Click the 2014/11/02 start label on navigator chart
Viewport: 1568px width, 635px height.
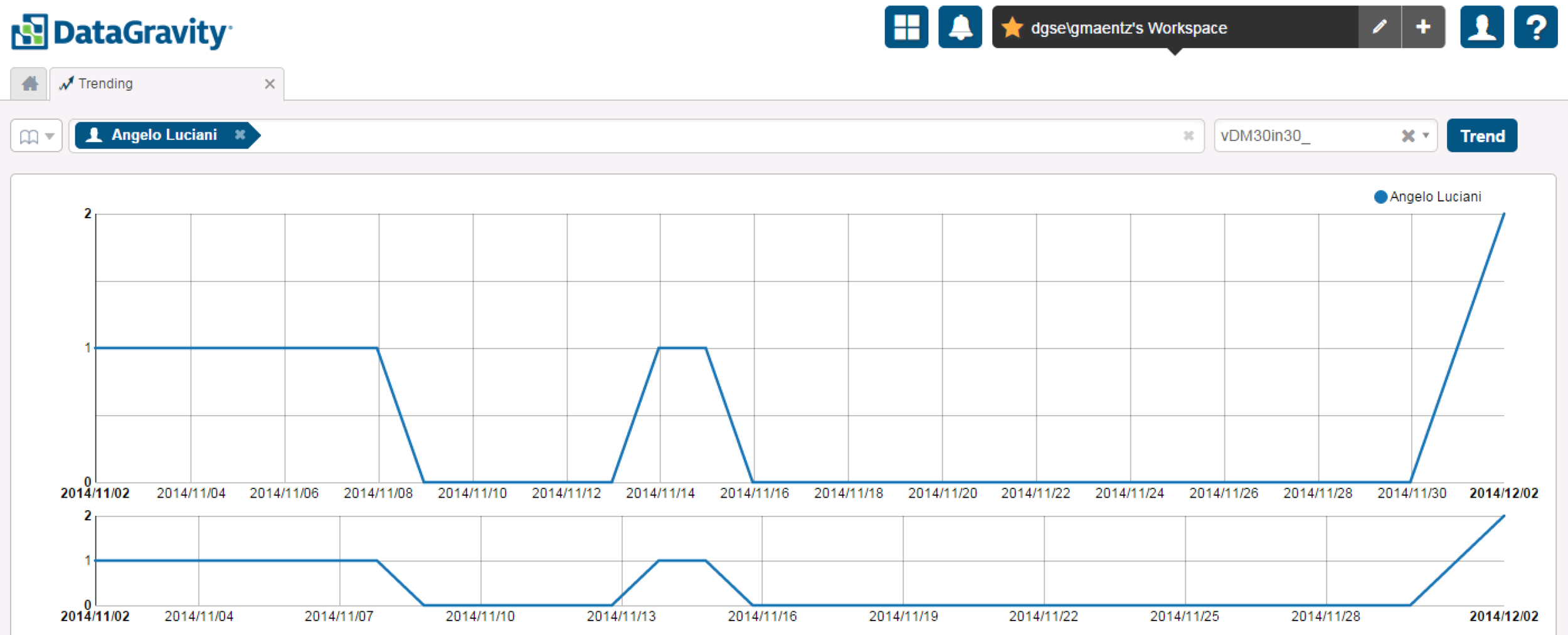tap(95, 616)
